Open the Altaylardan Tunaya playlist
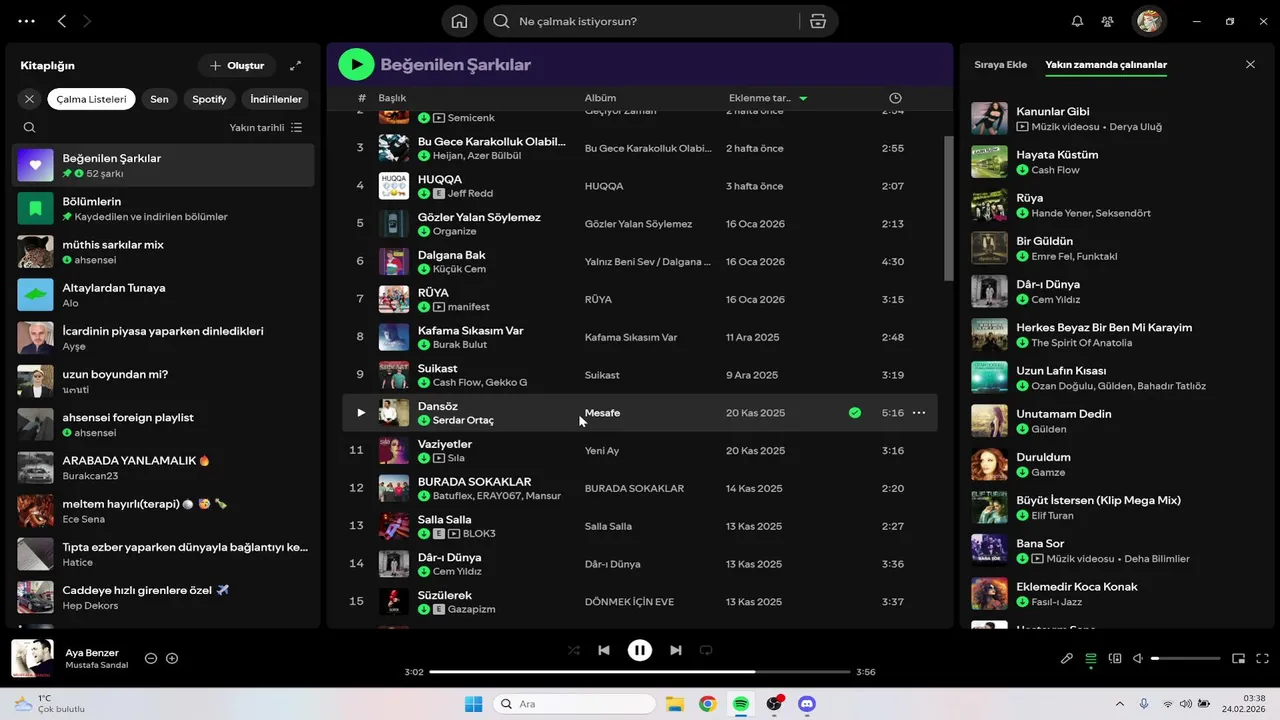The height and width of the screenshot is (720, 1280). [x=163, y=294]
